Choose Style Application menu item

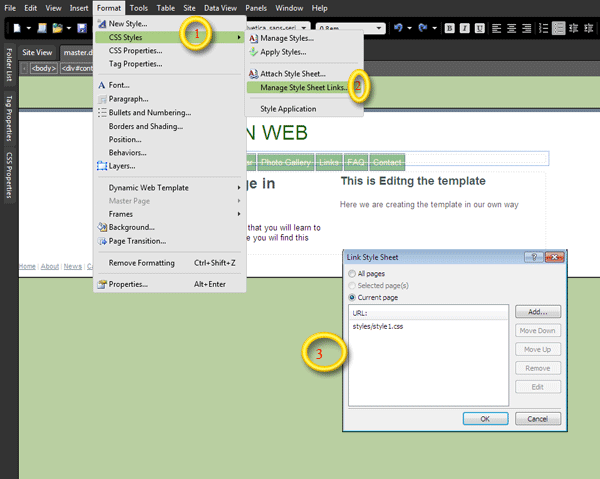pyautogui.click(x=304, y=109)
